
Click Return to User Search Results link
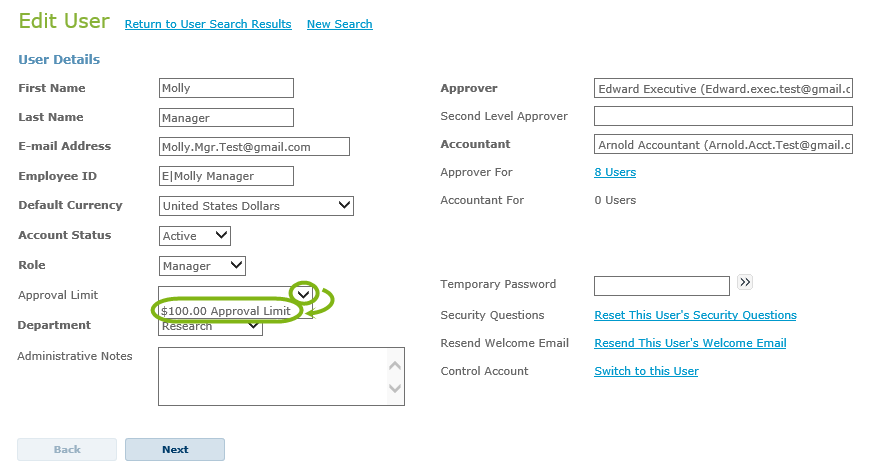(x=208, y=24)
